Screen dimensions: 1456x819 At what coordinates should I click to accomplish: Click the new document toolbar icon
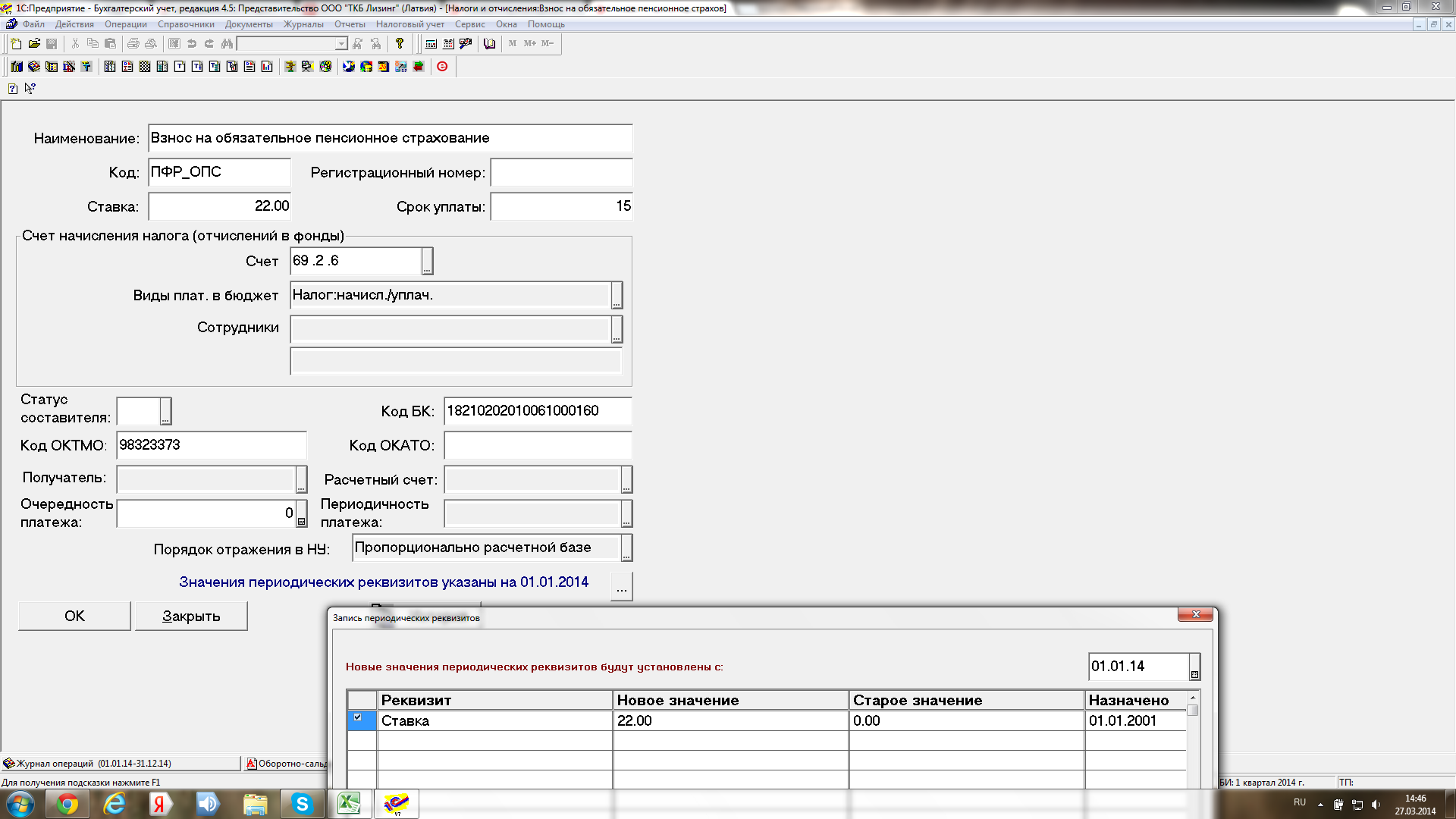pos(16,44)
